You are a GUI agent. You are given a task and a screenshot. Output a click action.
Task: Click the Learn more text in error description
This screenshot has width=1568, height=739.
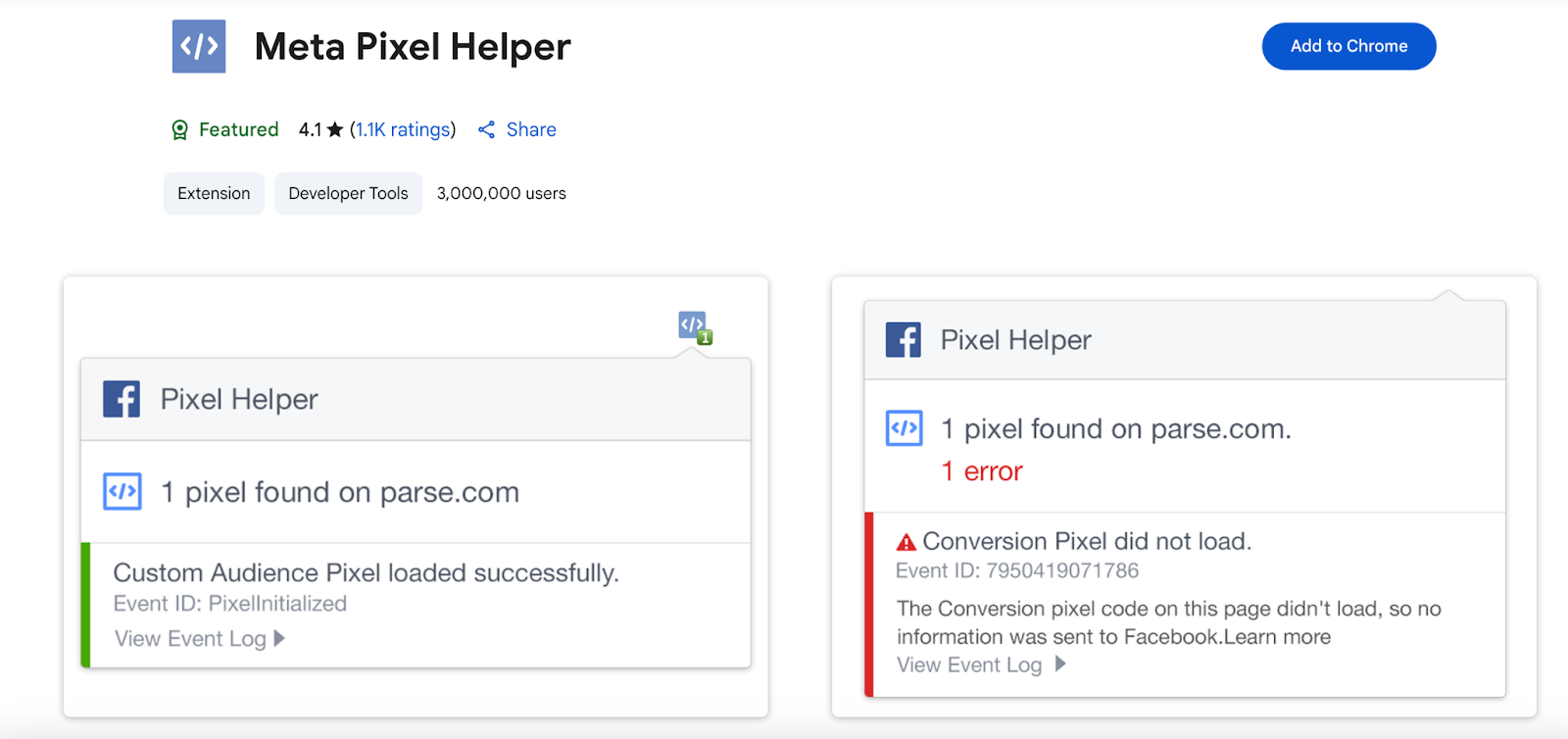[1277, 637]
